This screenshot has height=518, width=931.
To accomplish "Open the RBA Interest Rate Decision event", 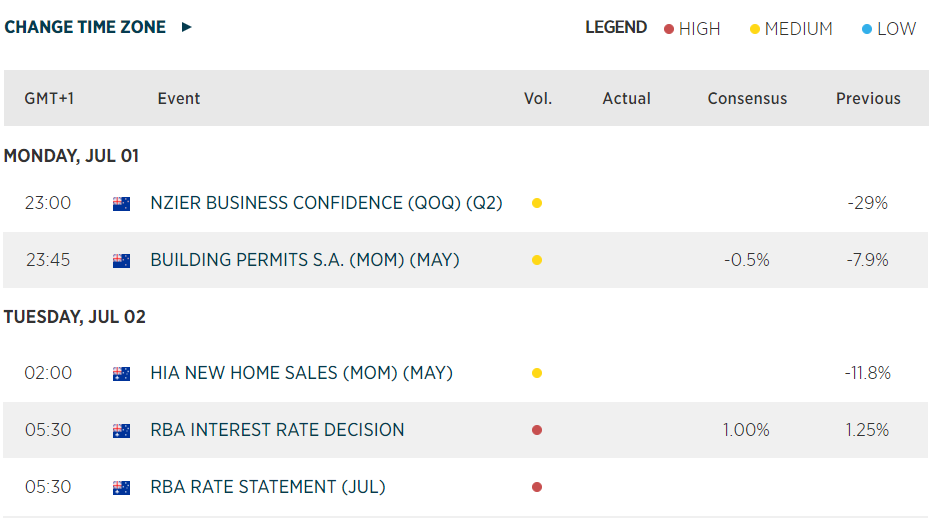I will click(x=277, y=430).
